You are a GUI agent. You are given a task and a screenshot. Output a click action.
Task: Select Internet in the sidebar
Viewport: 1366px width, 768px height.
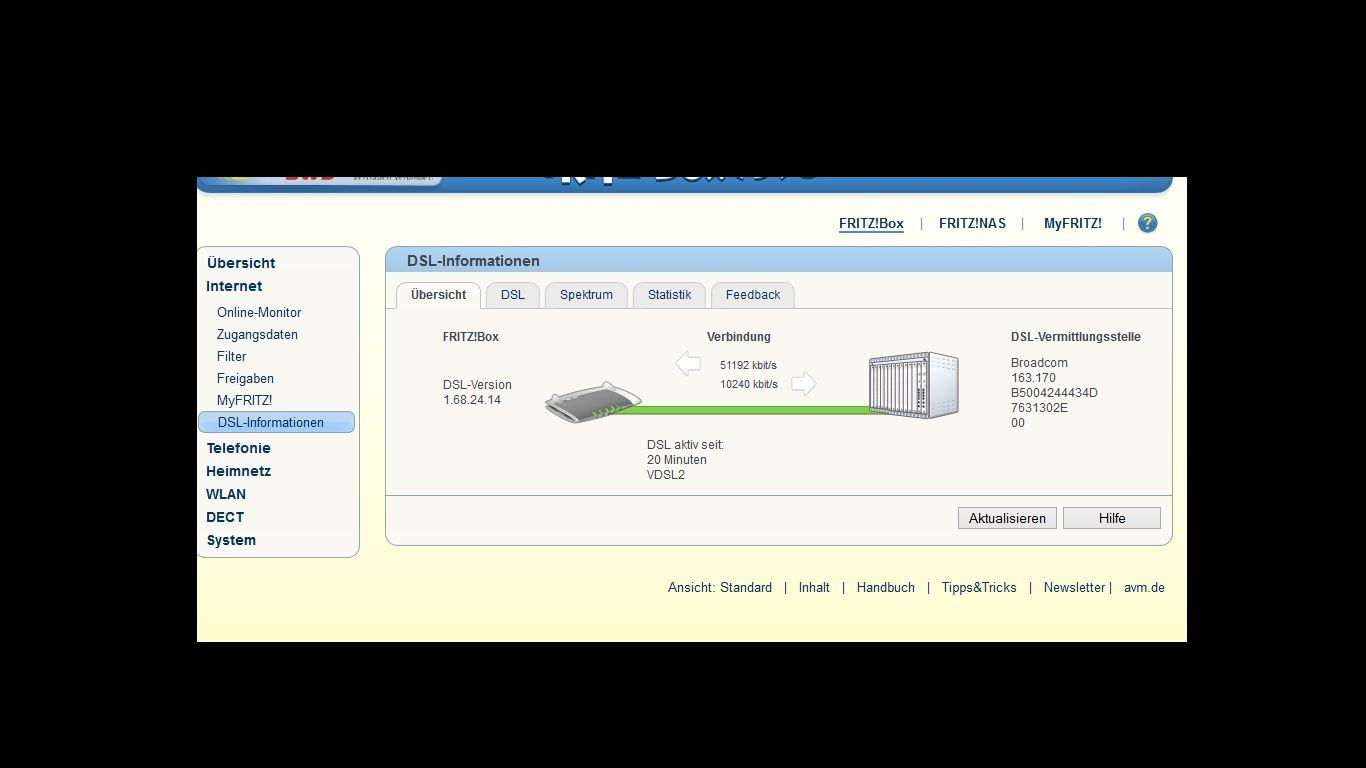point(234,286)
